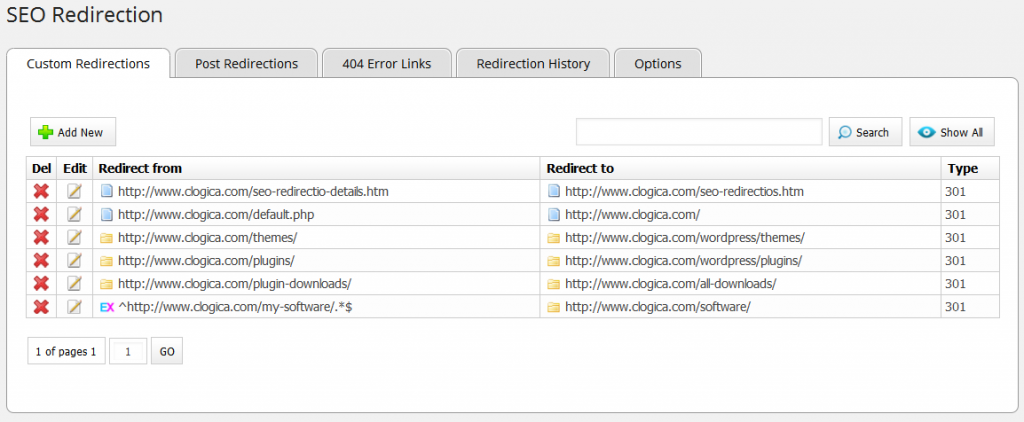Click red X for plugin-downloads redirect
Screen dimensions: 1024x422
click(x=41, y=283)
